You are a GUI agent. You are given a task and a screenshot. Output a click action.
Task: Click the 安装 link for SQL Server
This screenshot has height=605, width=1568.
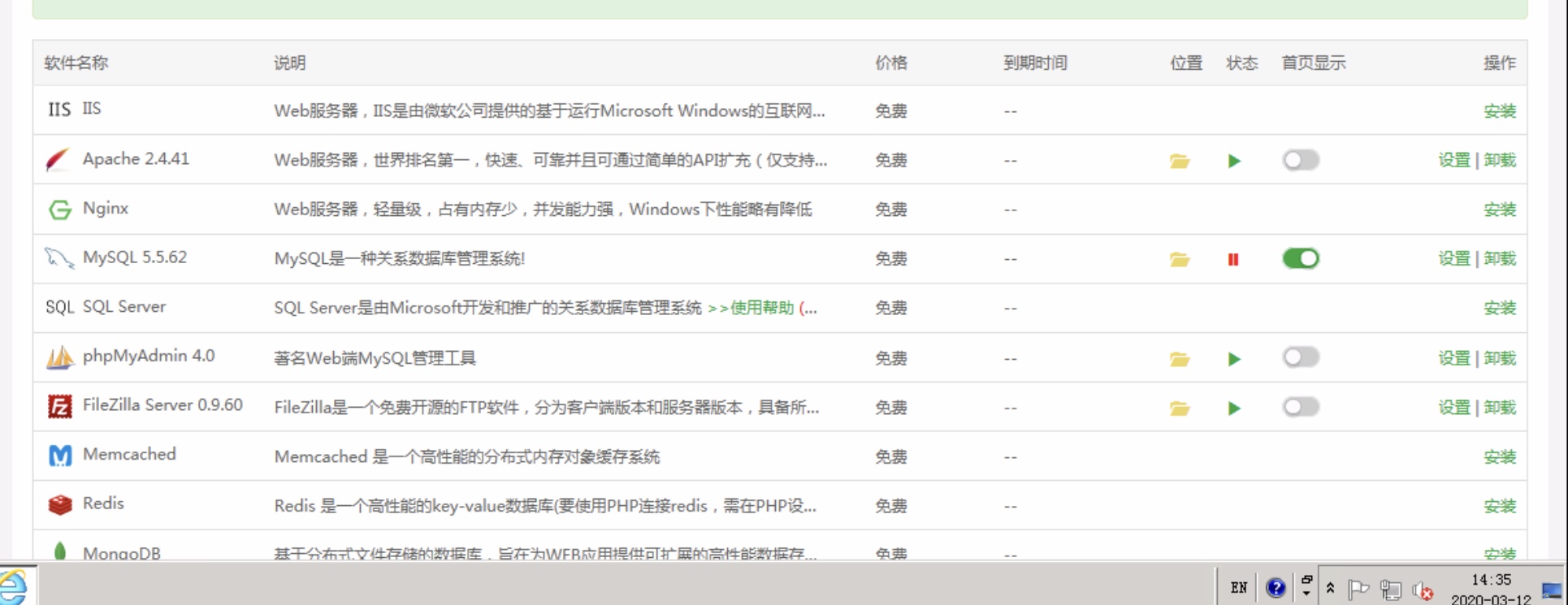pyautogui.click(x=1500, y=308)
